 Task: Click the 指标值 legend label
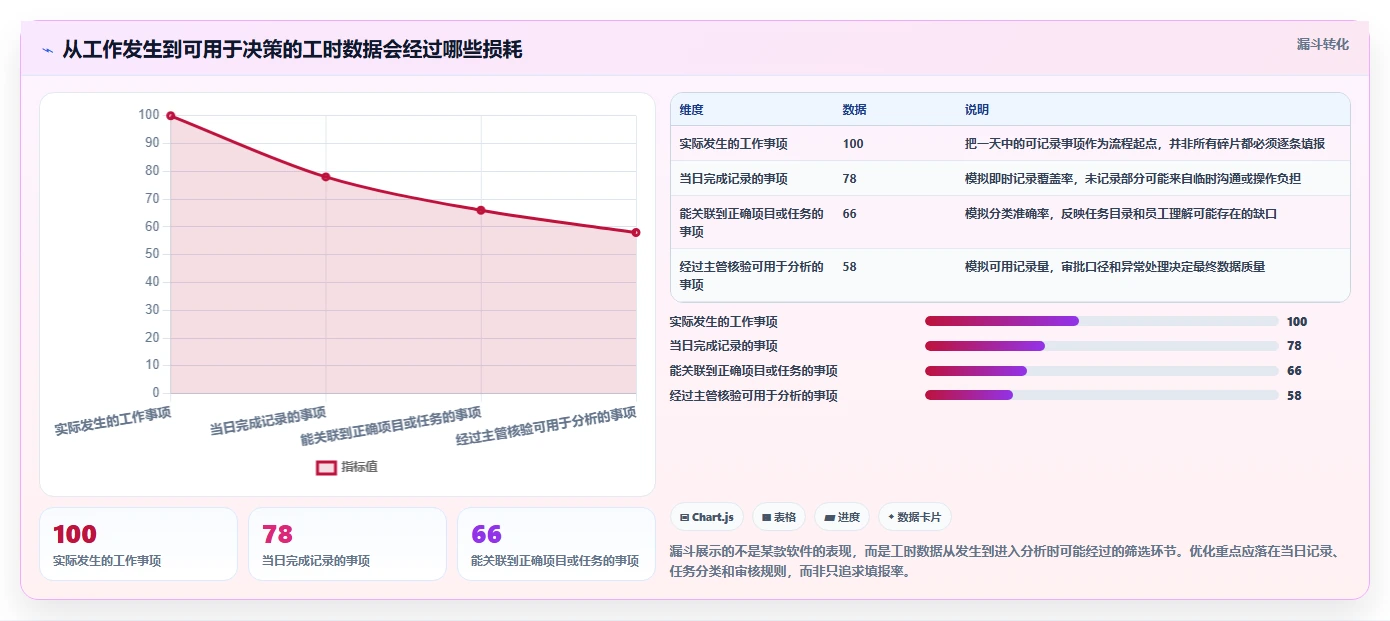tap(359, 467)
